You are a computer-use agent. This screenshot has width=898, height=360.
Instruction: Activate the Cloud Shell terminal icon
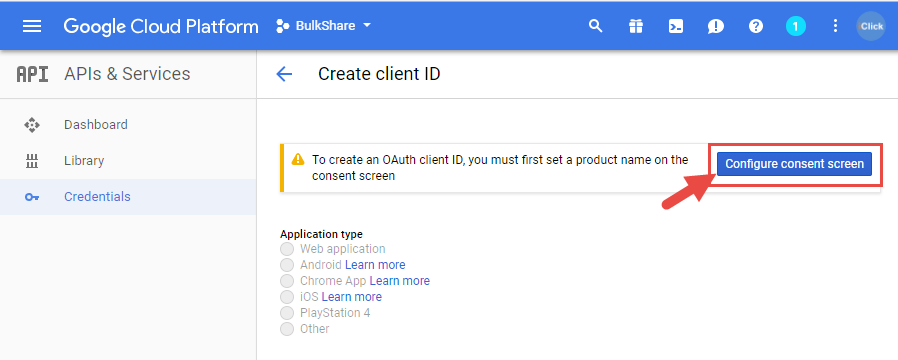tap(676, 26)
